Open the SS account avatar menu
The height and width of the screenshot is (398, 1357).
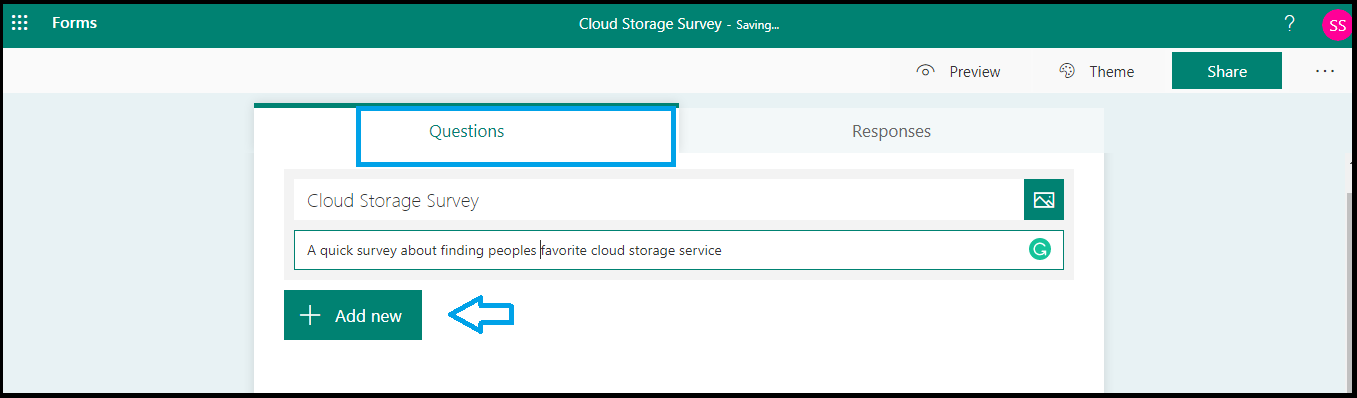click(x=1337, y=25)
